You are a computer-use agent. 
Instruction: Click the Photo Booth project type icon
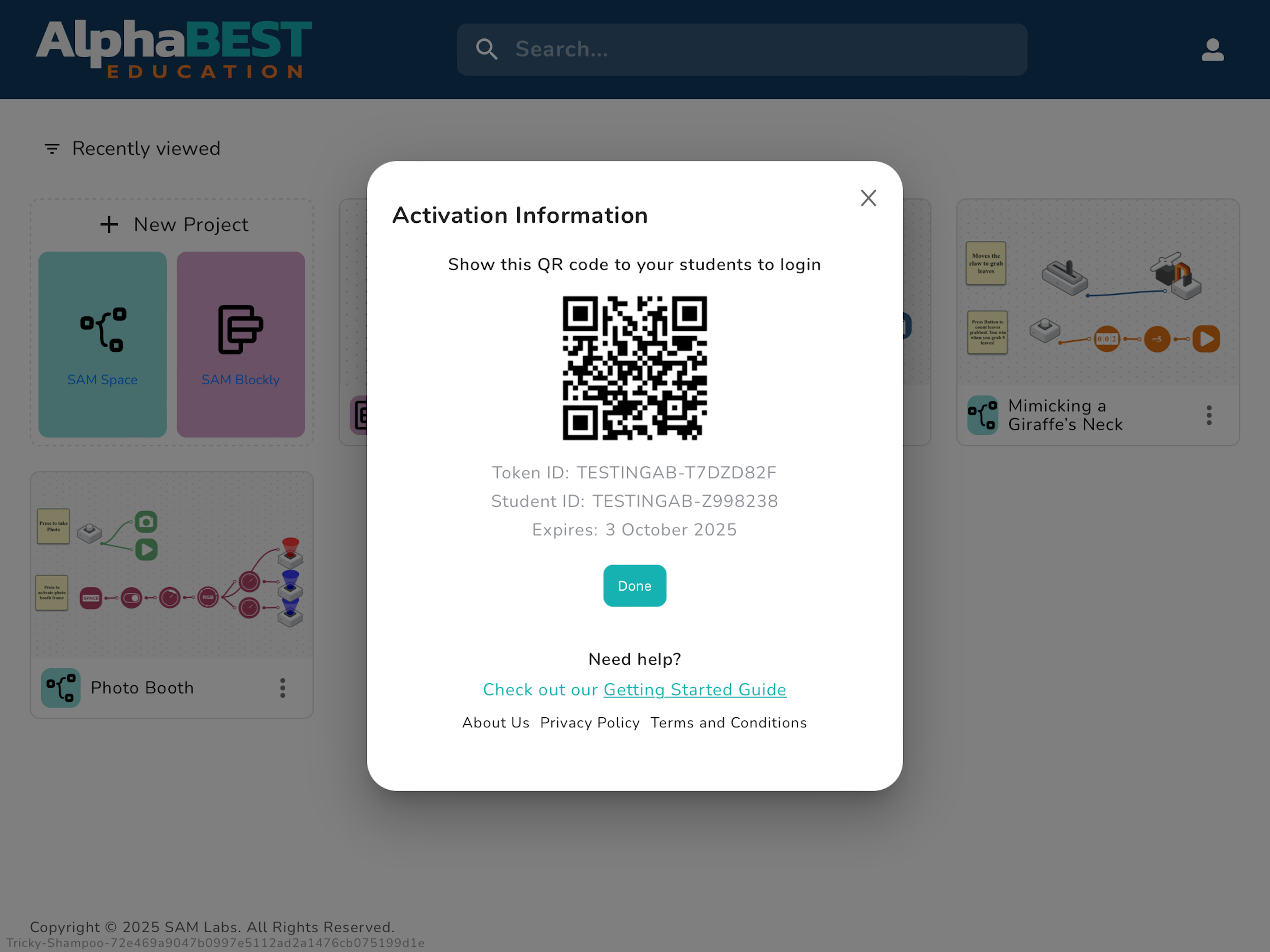click(x=61, y=687)
